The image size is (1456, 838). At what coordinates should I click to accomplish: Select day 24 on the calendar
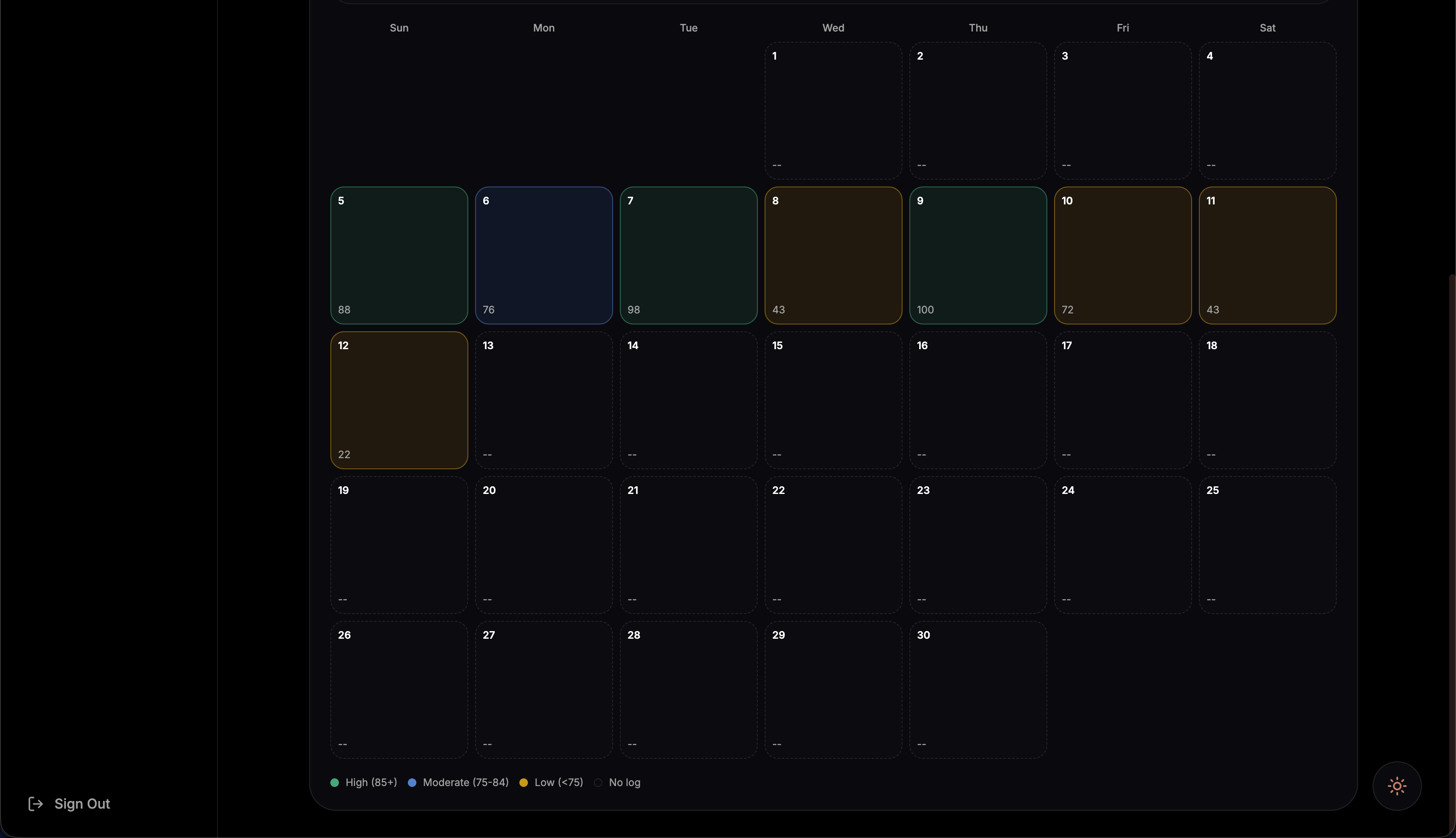point(1122,545)
